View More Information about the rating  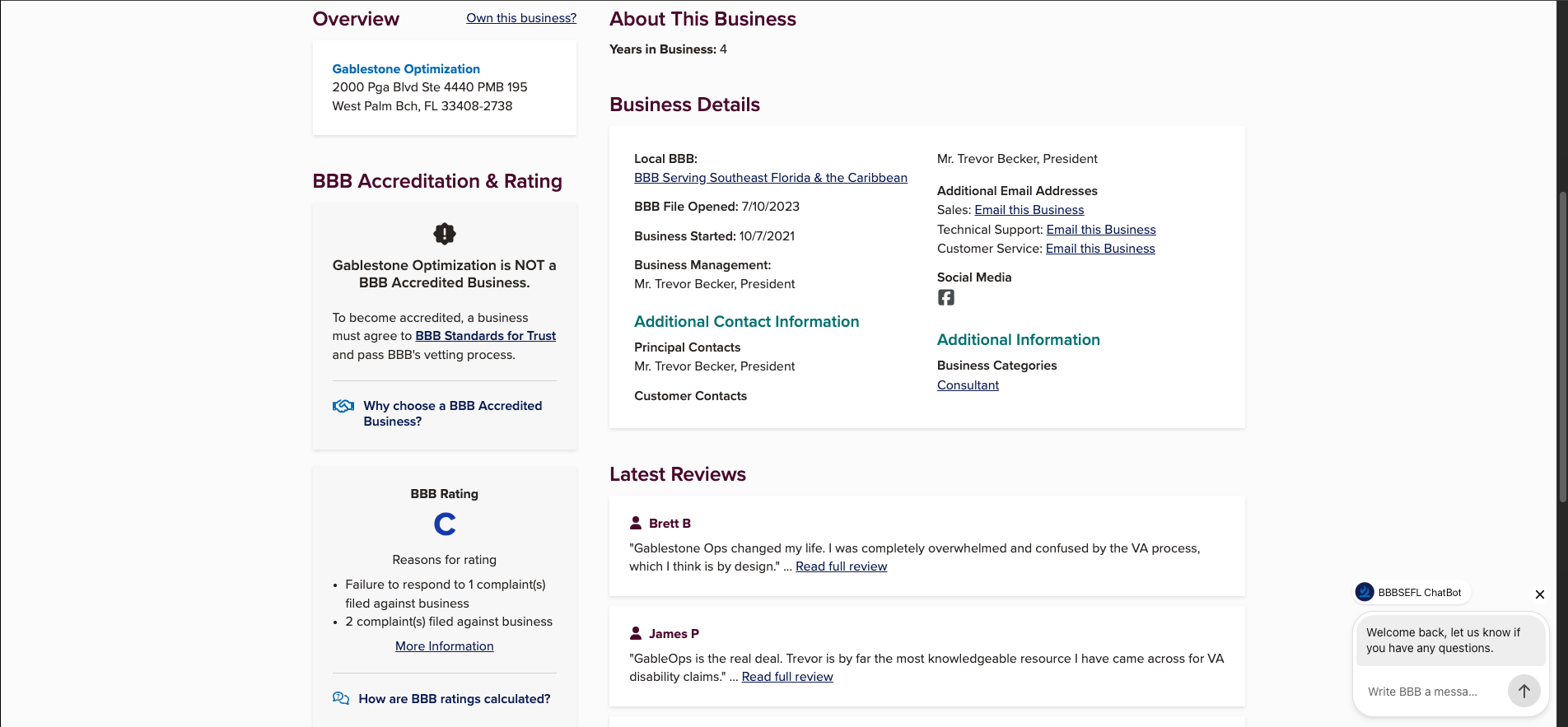[445, 646]
